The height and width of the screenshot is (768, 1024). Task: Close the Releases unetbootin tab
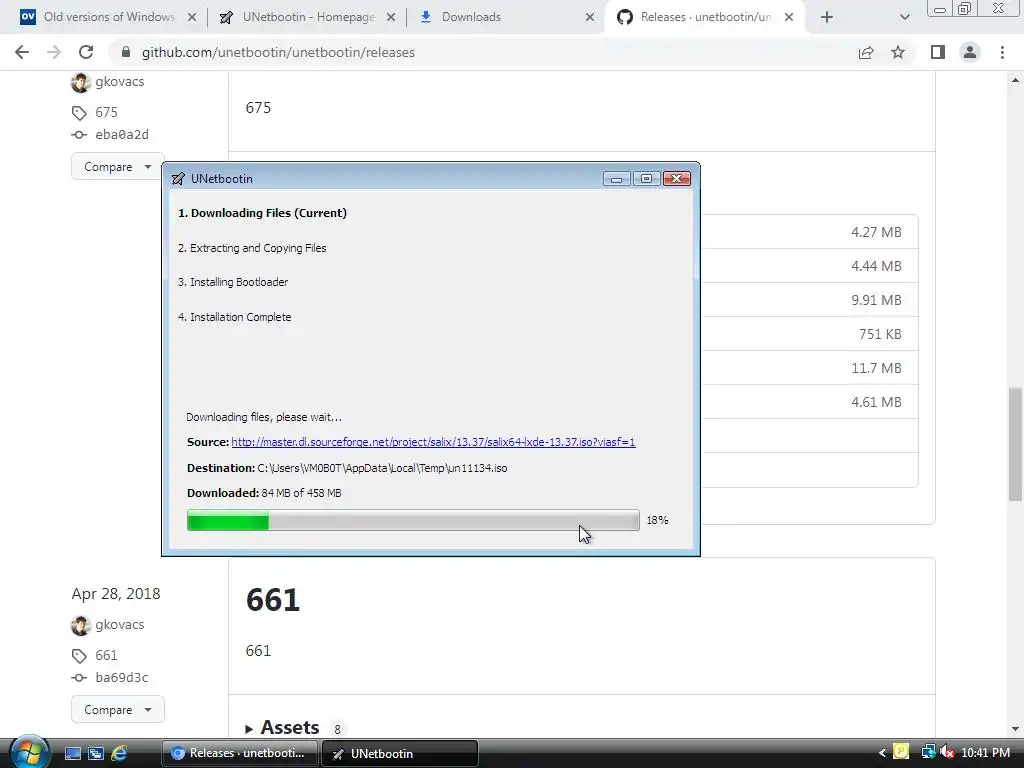[789, 17]
